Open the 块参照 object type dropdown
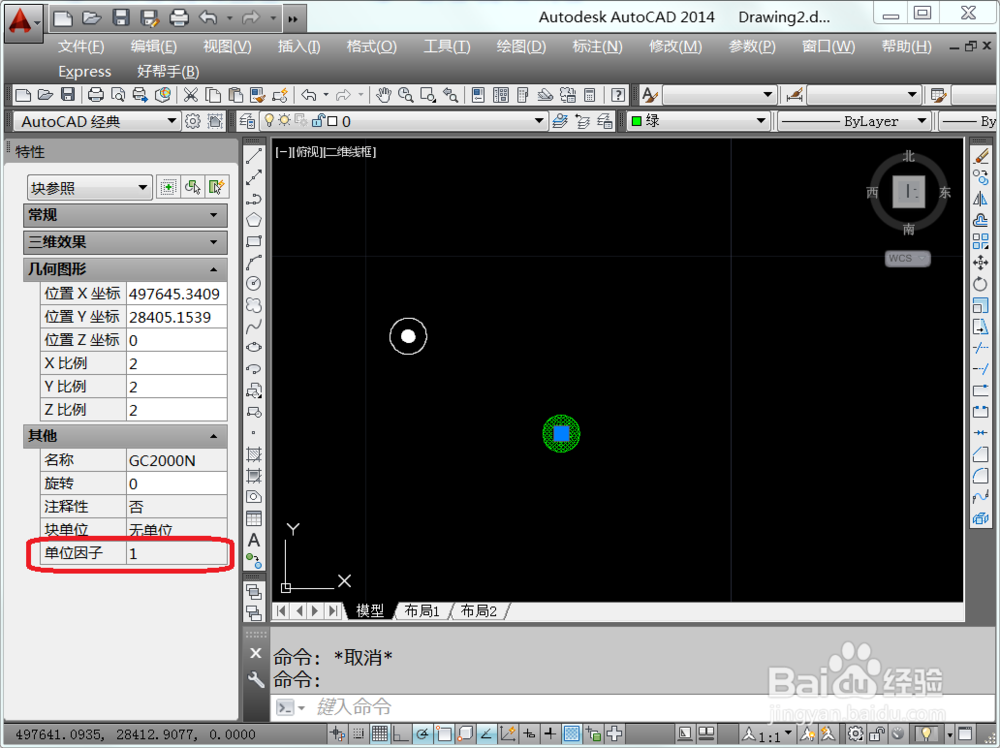 point(89,188)
